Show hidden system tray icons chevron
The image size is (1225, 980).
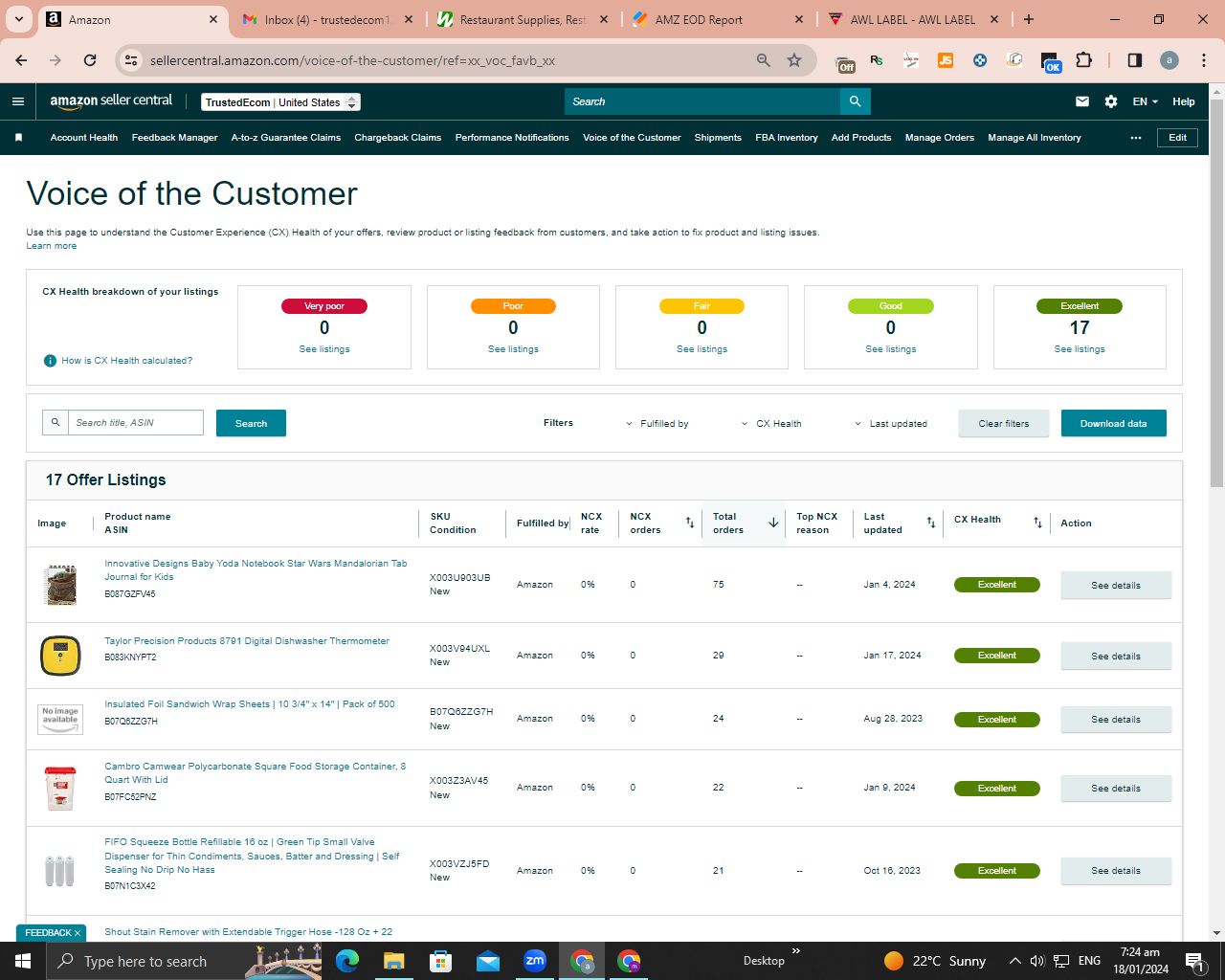(x=1014, y=961)
